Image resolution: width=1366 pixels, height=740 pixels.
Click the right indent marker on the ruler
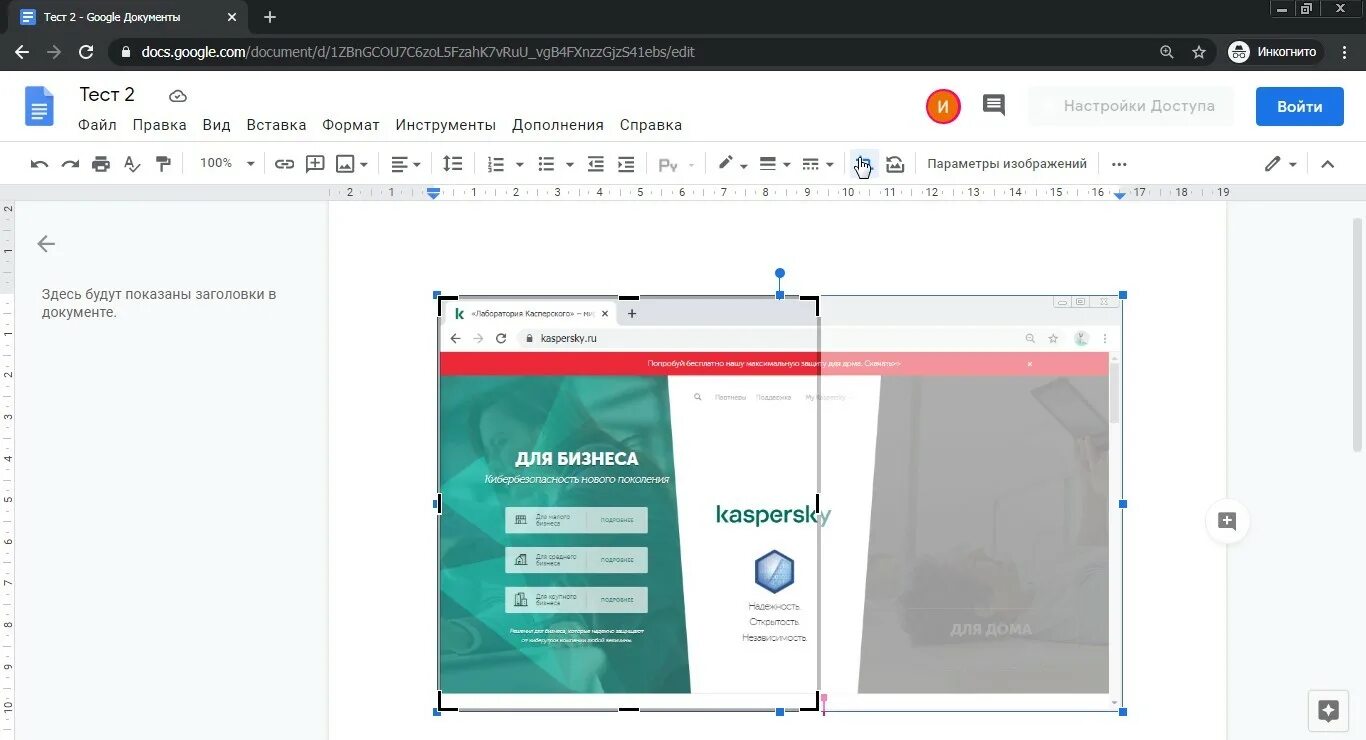point(1120,195)
